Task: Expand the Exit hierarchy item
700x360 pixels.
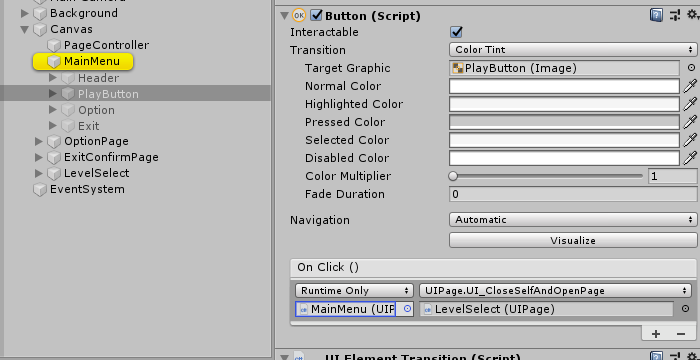Action: coord(53,126)
